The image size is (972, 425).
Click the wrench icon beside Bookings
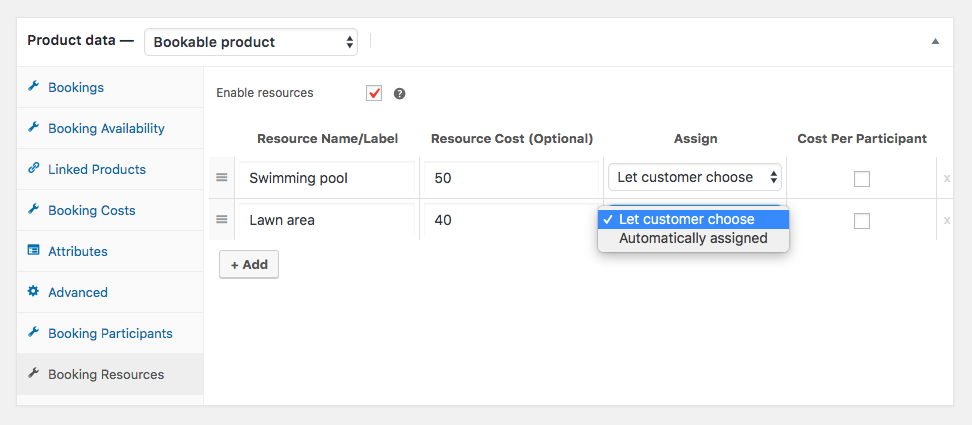[x=33, y=87]
